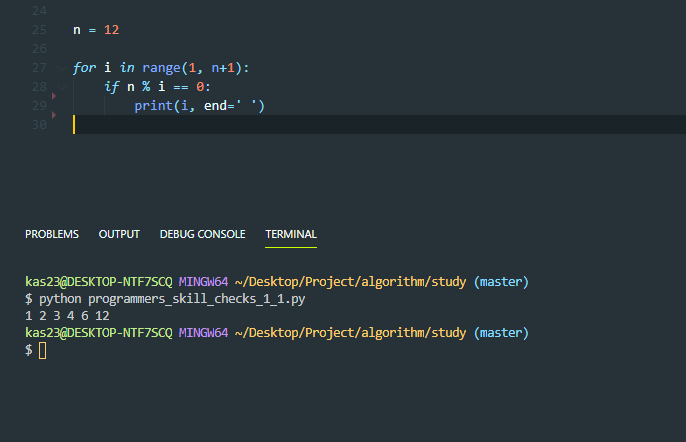686x442 pixels.
Task: Click the line number 27 in gutter
Action: [39, 68]
